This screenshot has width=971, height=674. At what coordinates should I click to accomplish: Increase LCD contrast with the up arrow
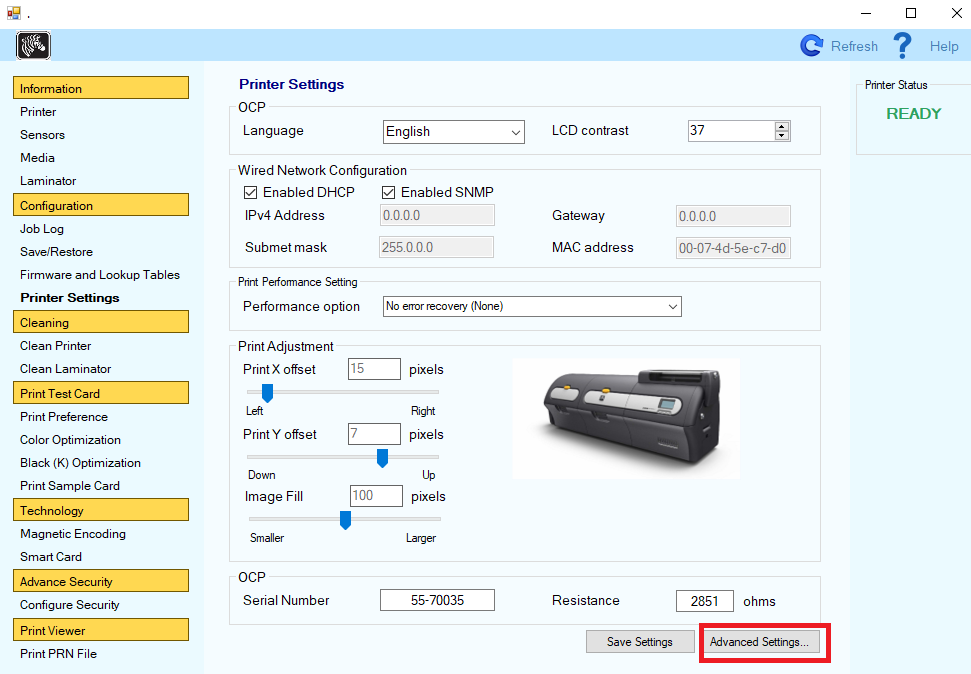click(x=780, y=125)
